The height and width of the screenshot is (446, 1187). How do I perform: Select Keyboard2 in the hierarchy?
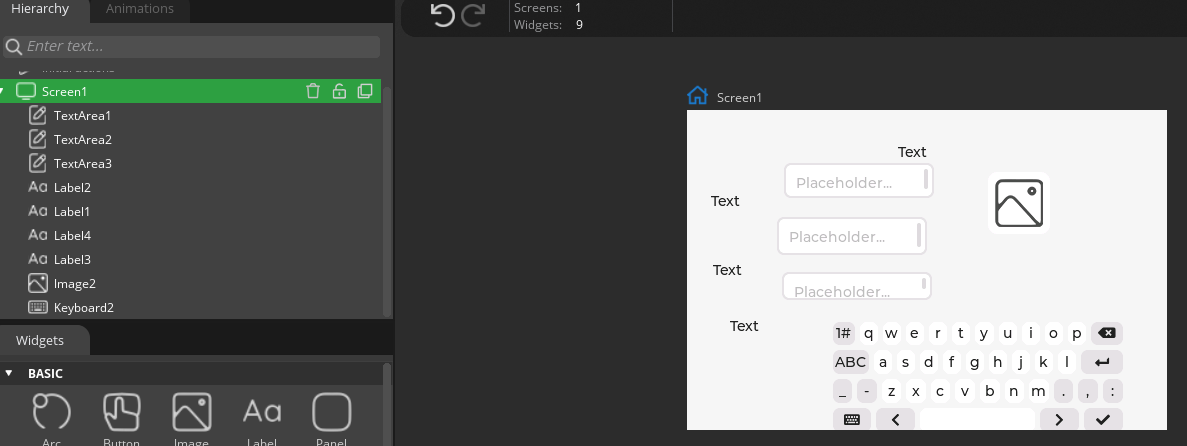point(83,308)
